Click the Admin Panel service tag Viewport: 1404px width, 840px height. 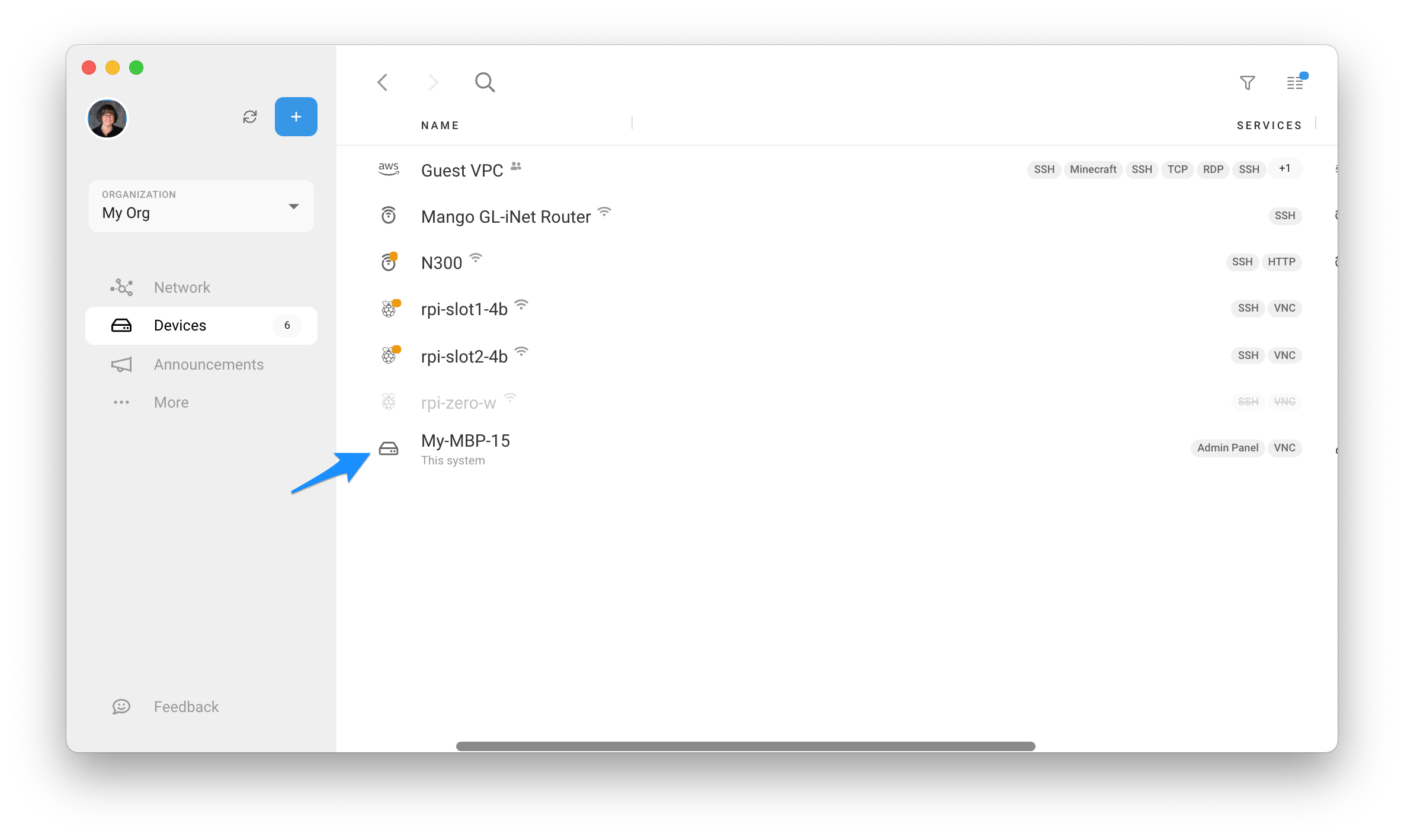pos(1227,448)
